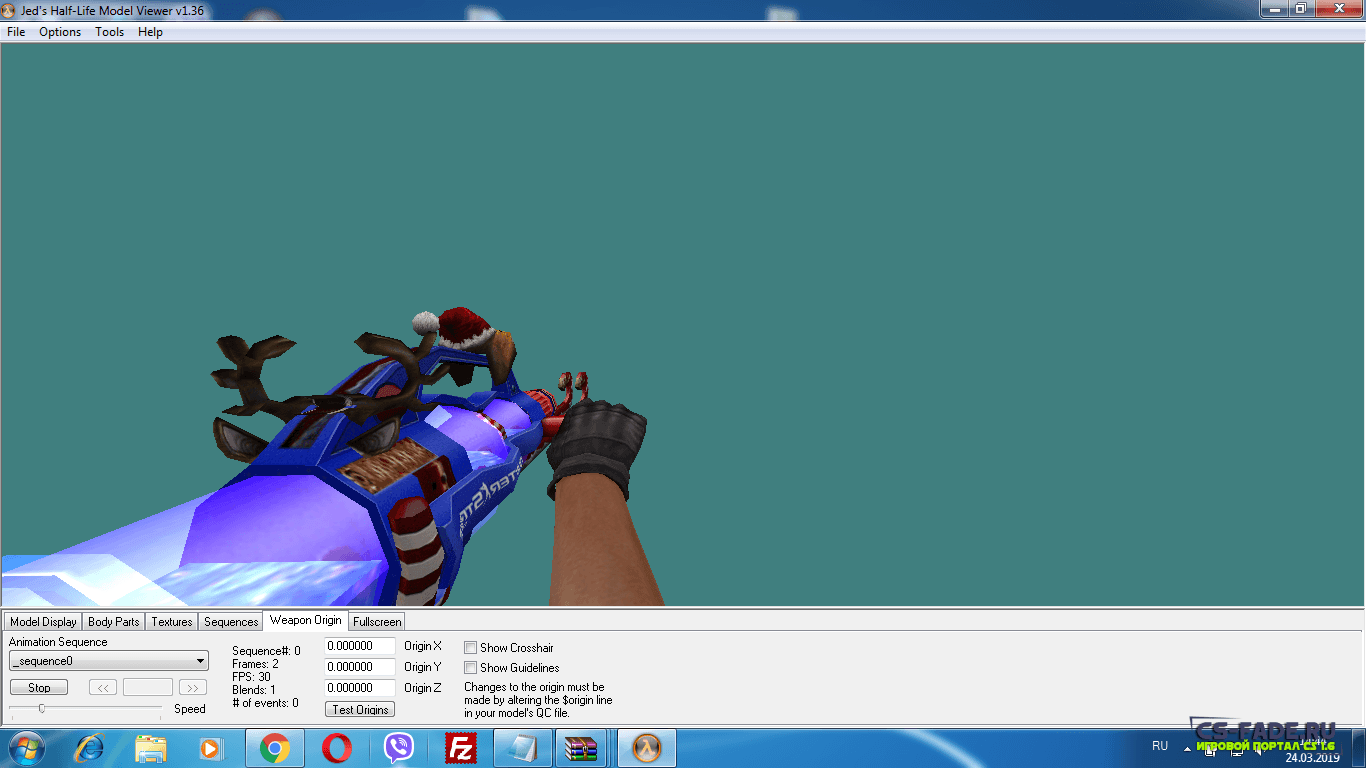Click the RU language indicator

click(x=1160, y=746)
